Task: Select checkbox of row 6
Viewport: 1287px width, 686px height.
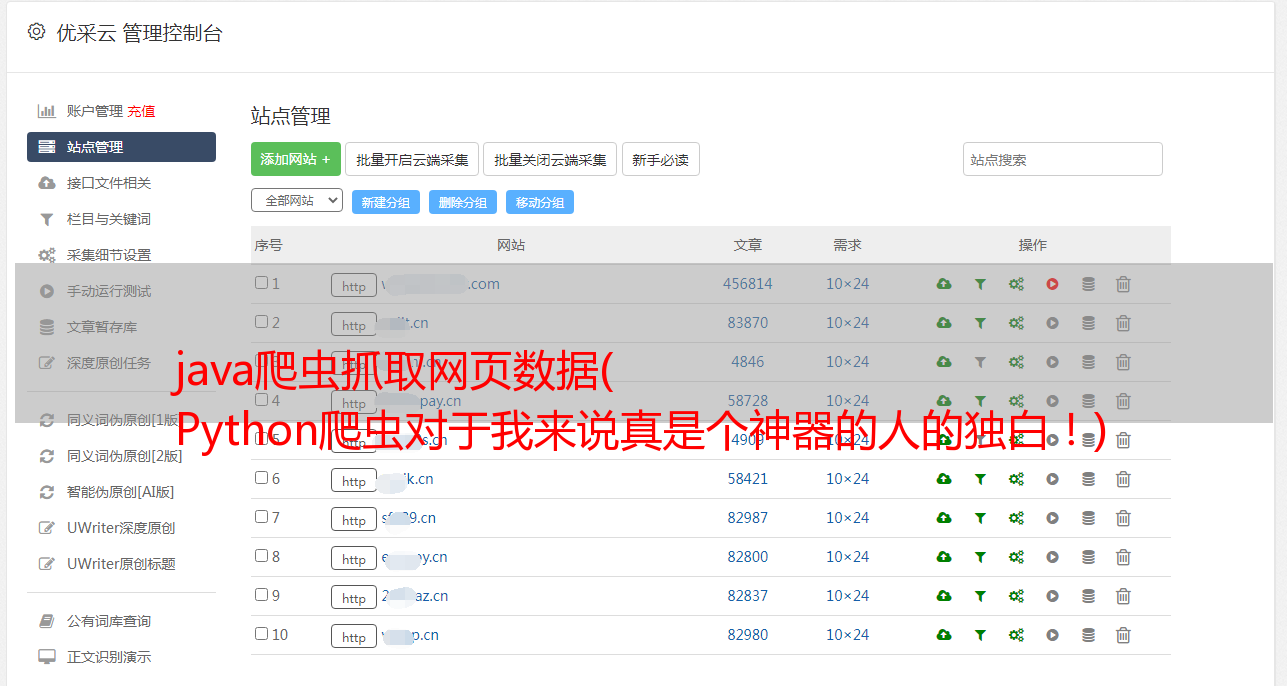Action: coord(261,478)
